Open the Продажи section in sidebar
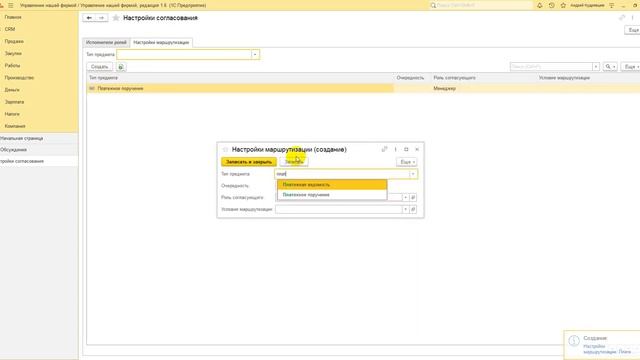The image size is (640, 360). pos(14,41)
